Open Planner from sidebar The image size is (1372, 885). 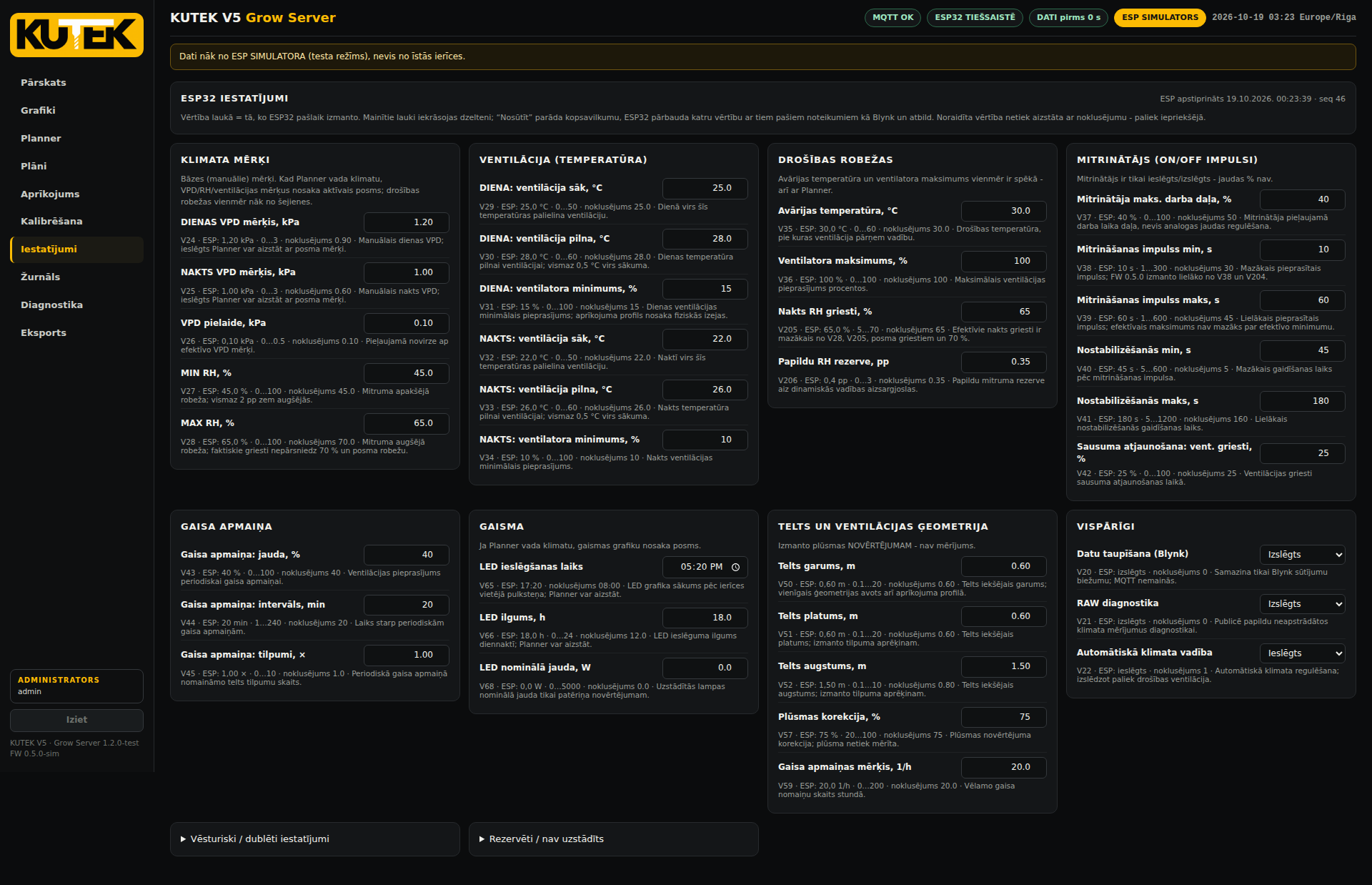(76, 139)
